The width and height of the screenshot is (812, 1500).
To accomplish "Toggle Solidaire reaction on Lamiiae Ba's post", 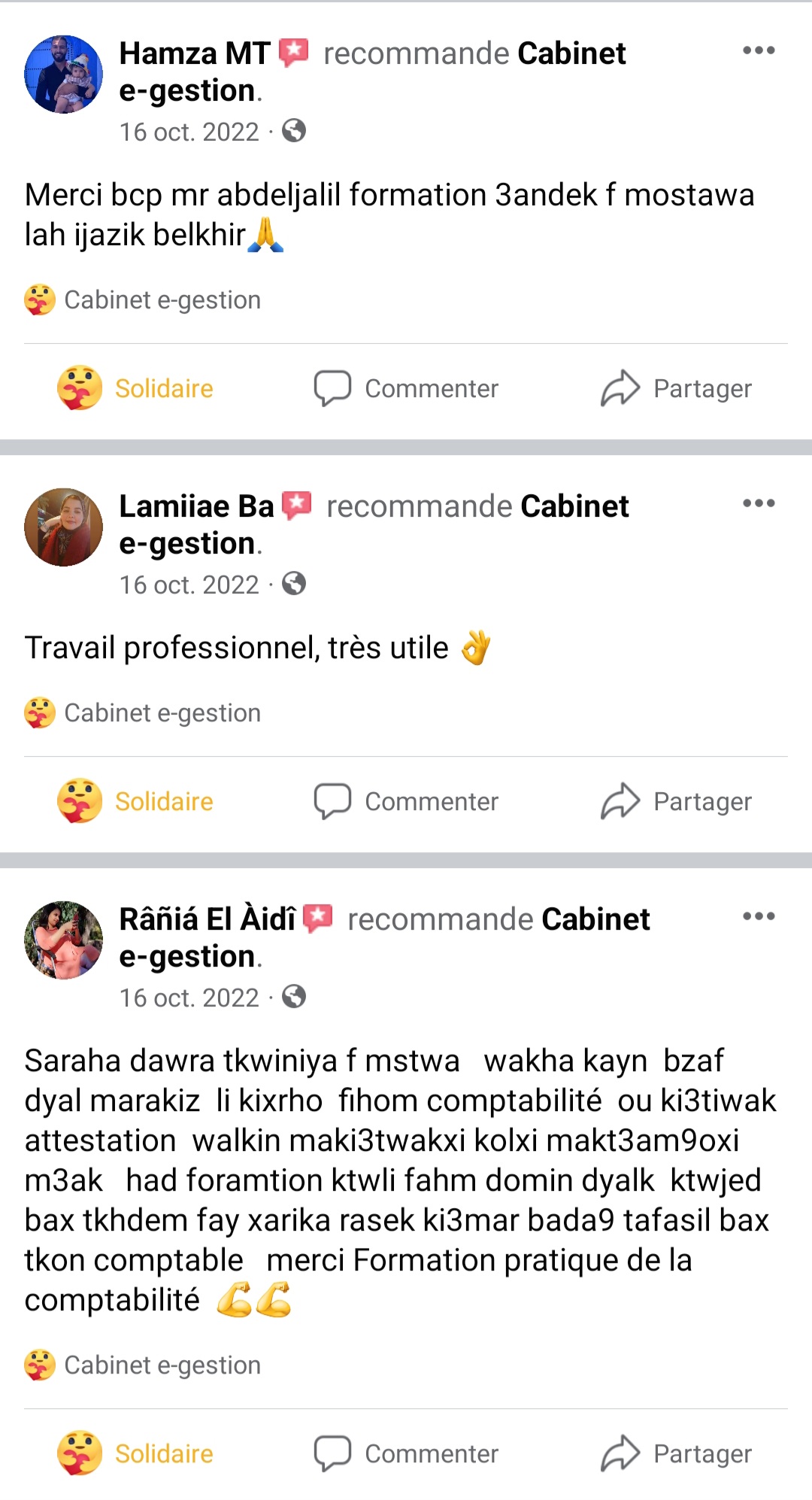I will (136, 801).
